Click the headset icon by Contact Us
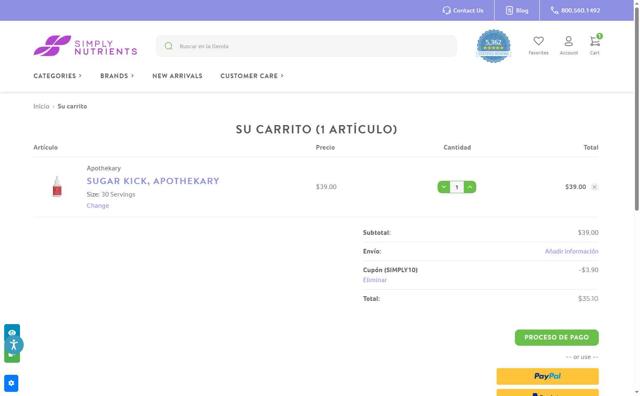This screenshot has height=396, width=640. click(x=447, y=11)
